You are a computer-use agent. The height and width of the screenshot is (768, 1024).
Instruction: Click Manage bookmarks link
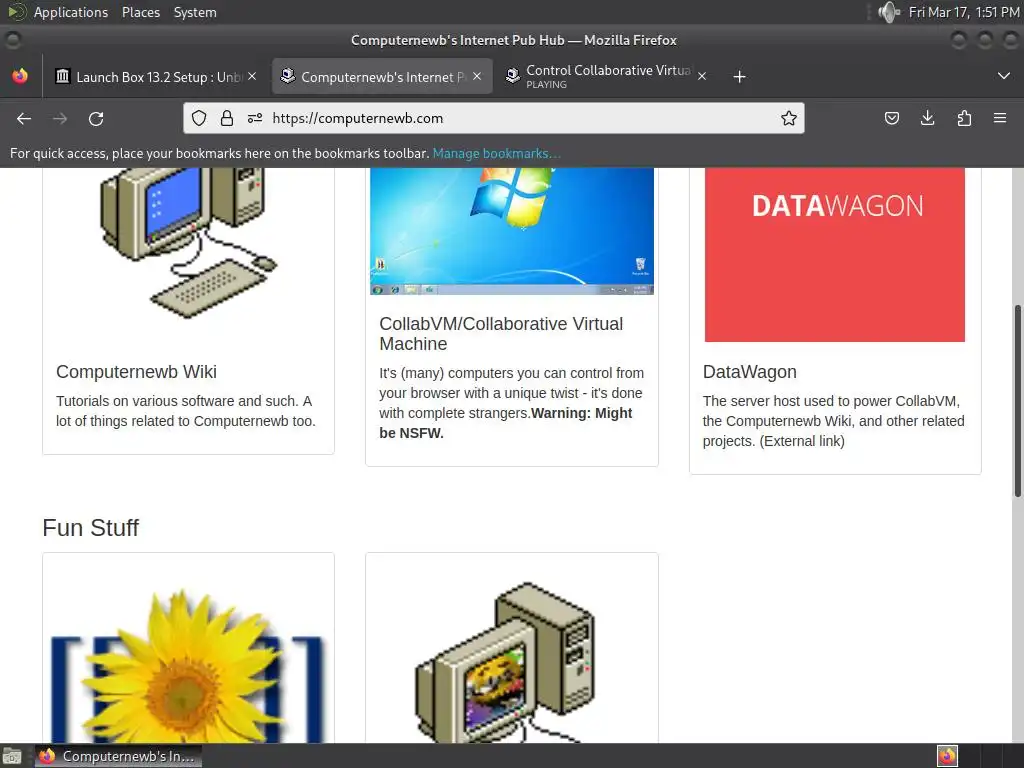(496, 153)
